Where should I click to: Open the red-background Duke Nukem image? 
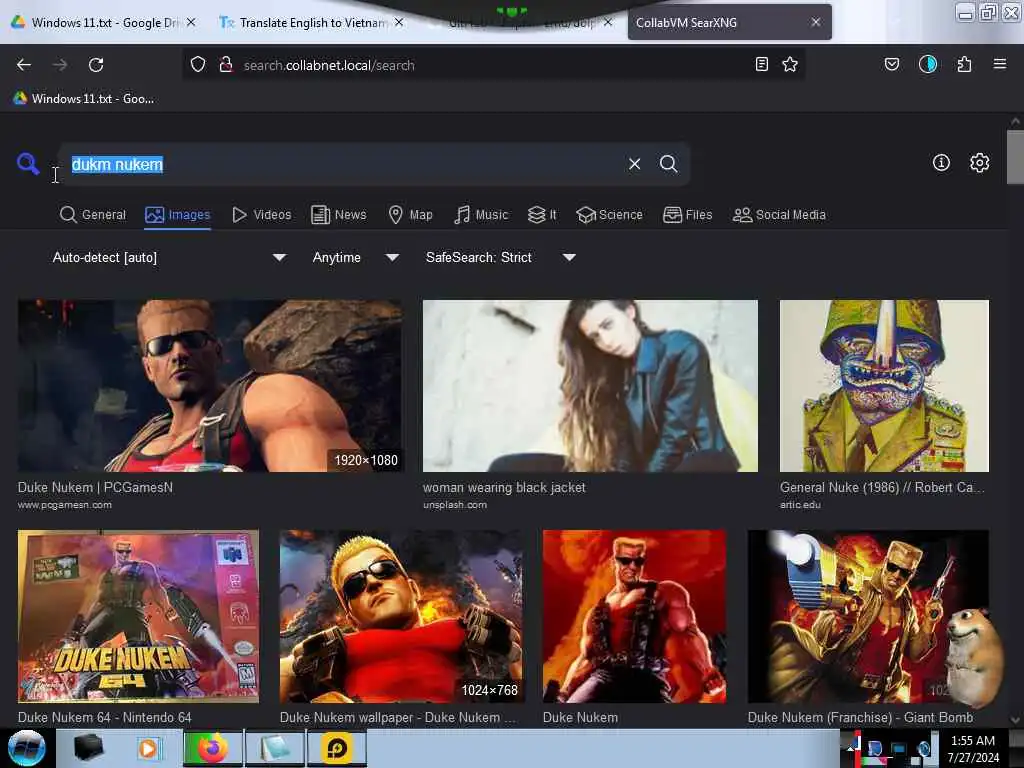pyautogui.click(x=634, y=616)
